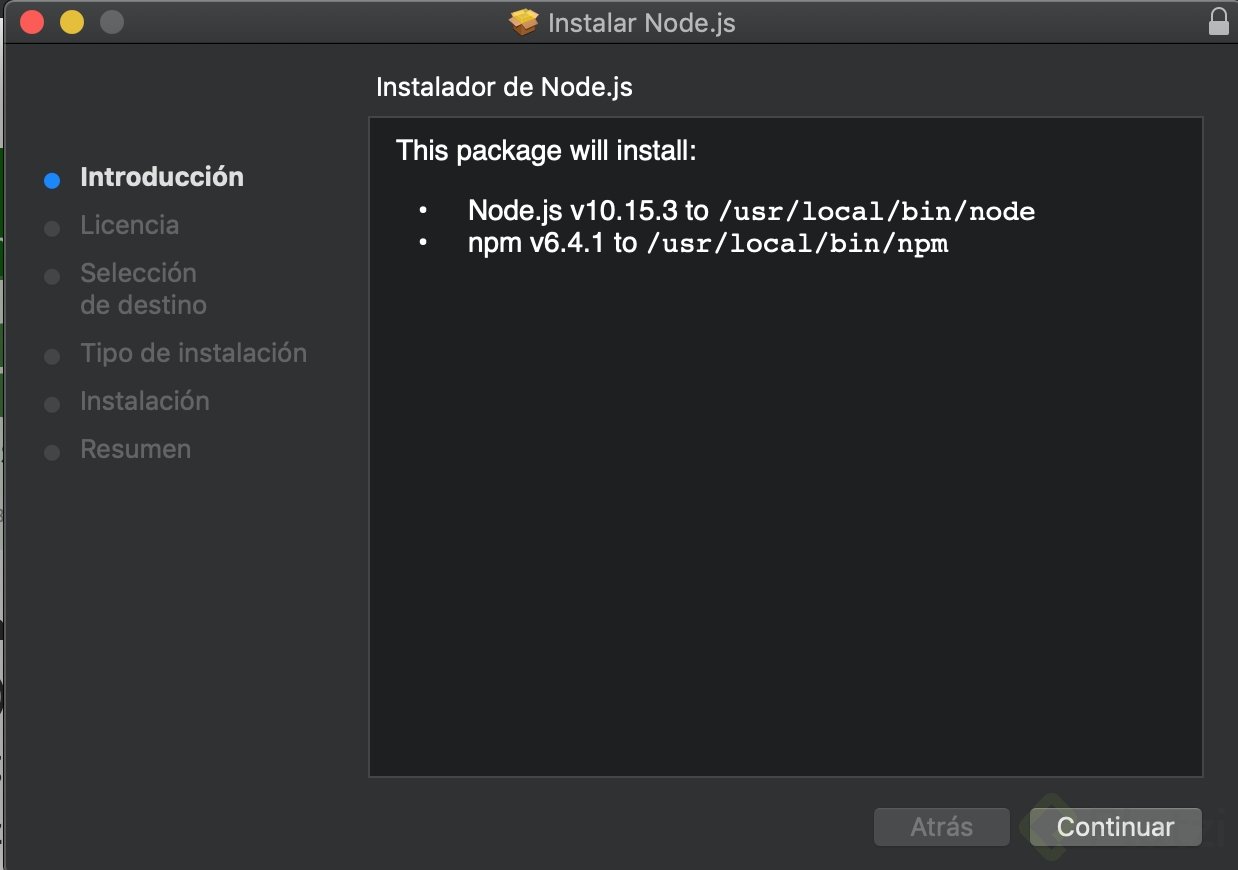Select the Licencia step in sidebar
The width and height of the screenshot is (1238, 870).
coord(130,225)
